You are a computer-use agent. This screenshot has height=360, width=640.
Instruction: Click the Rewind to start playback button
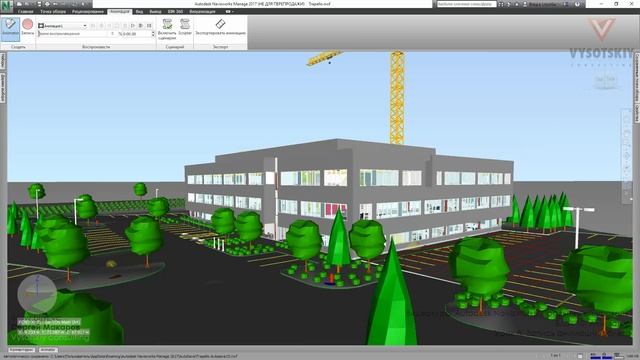[93, 26]
